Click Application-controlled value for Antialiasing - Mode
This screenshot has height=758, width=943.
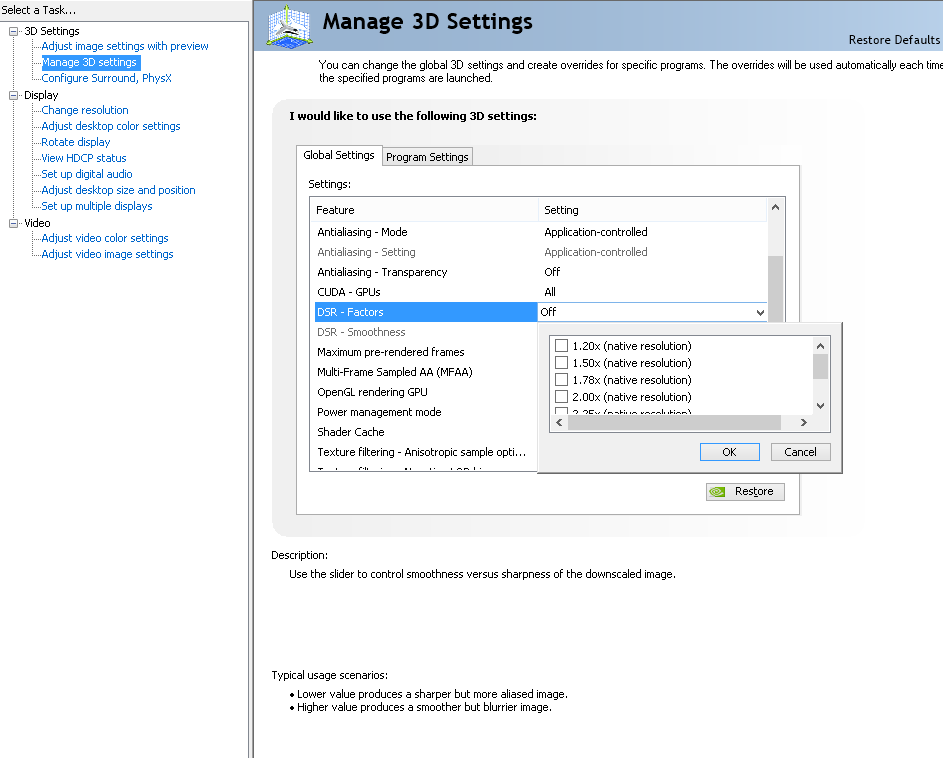click(595, 232)
